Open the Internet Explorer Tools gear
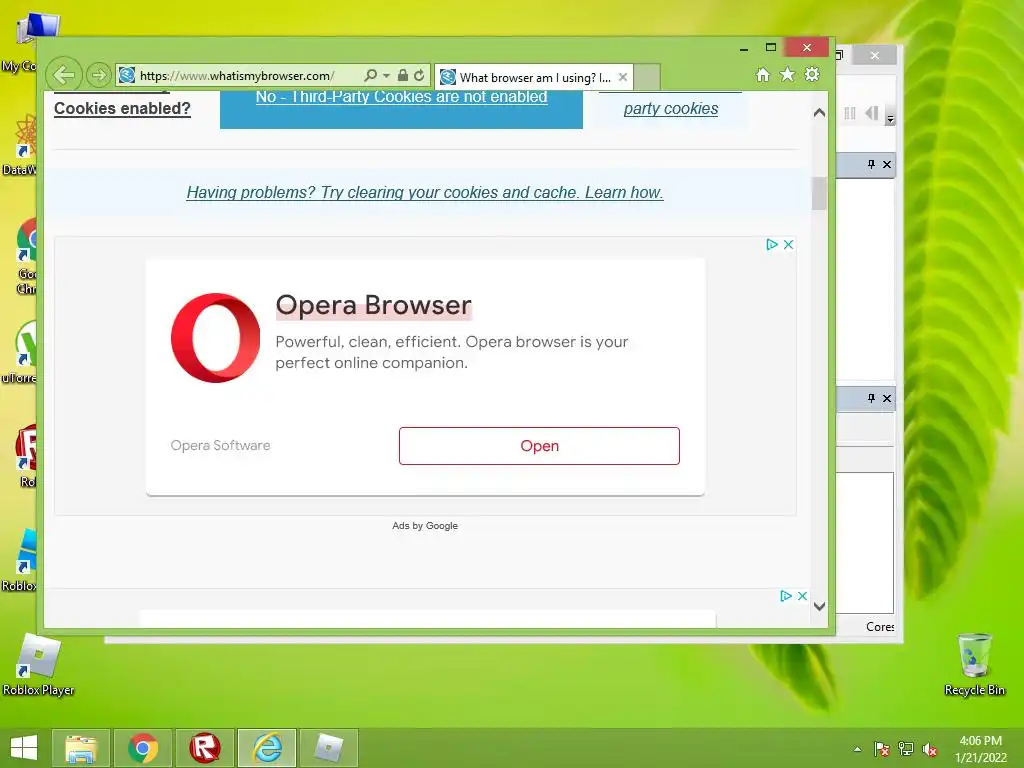The image size is (1024, 768). click(812, 75)
